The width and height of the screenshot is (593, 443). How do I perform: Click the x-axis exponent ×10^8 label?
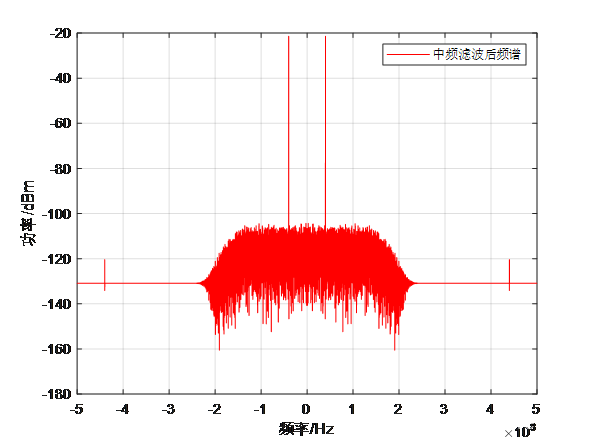[520, 431]
